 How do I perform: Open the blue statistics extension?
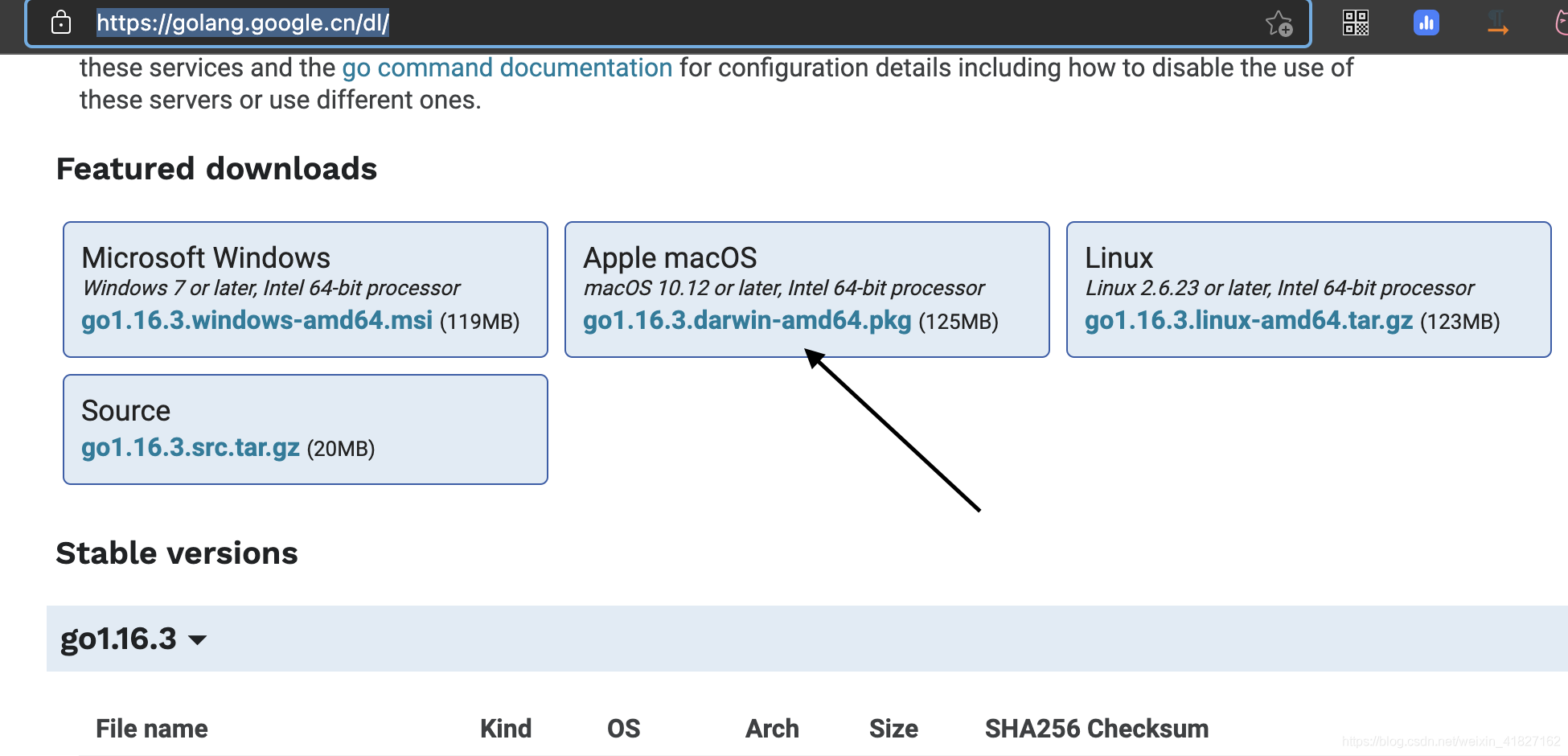pos(1426,23)
